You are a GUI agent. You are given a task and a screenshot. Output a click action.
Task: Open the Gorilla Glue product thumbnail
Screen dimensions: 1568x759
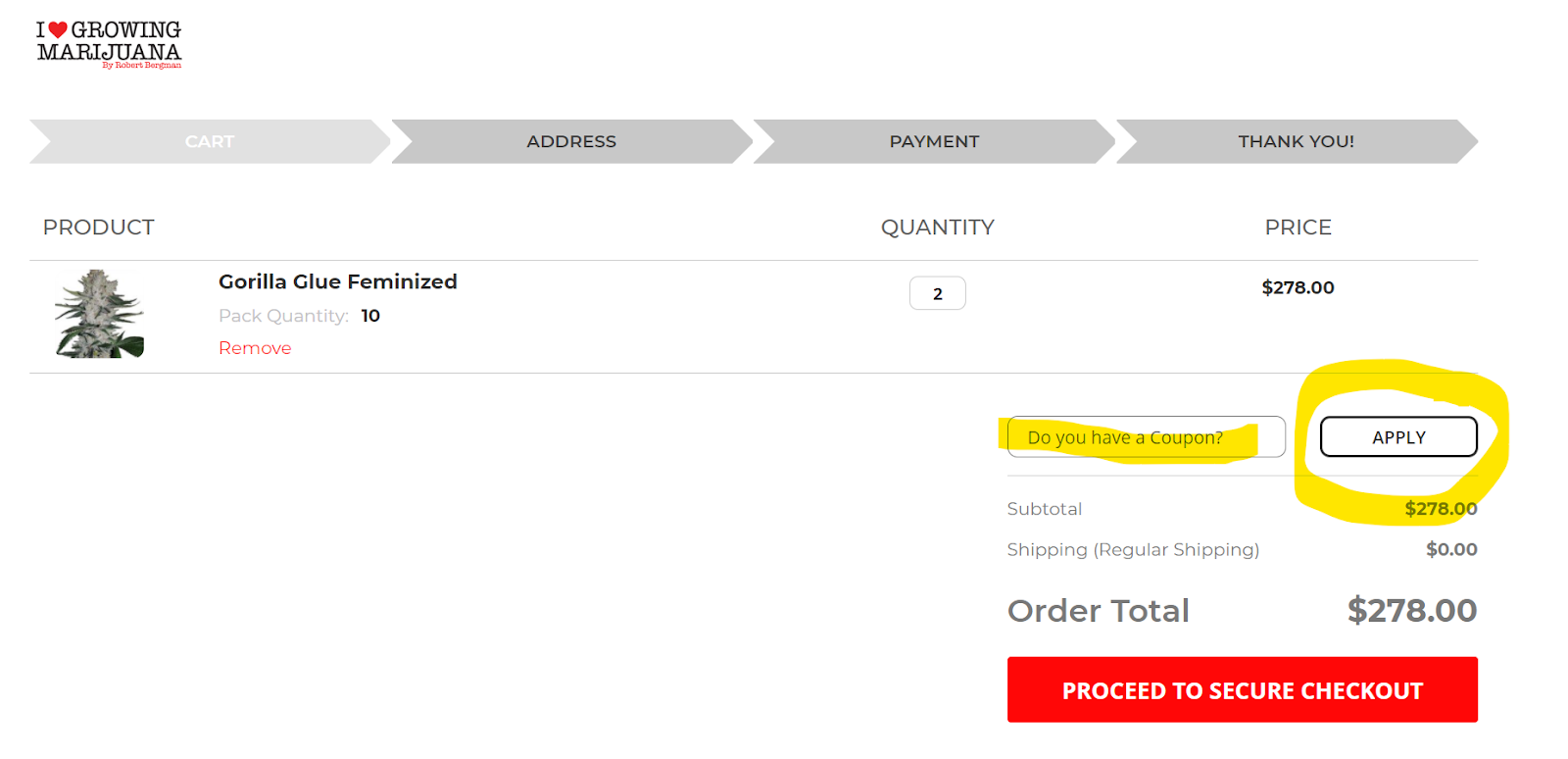99,314
